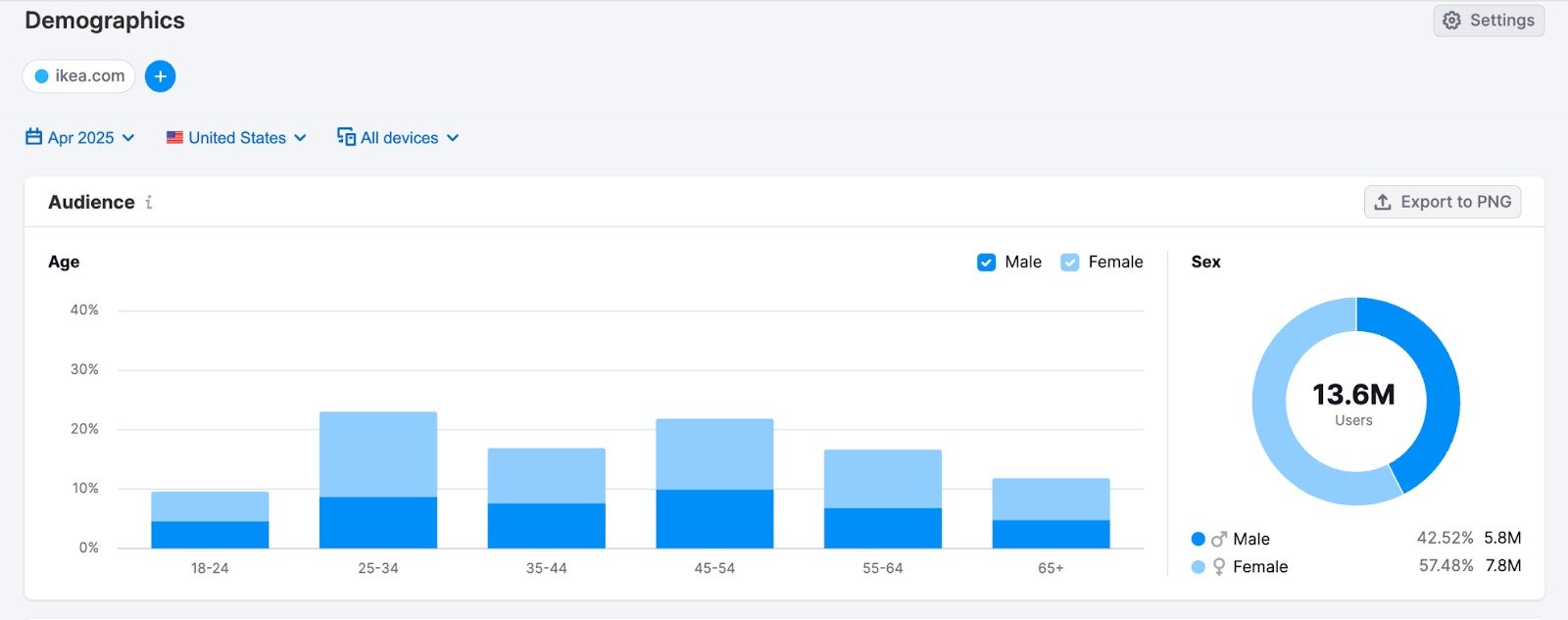Select the ikea.com domain chip

click(79, 76)
